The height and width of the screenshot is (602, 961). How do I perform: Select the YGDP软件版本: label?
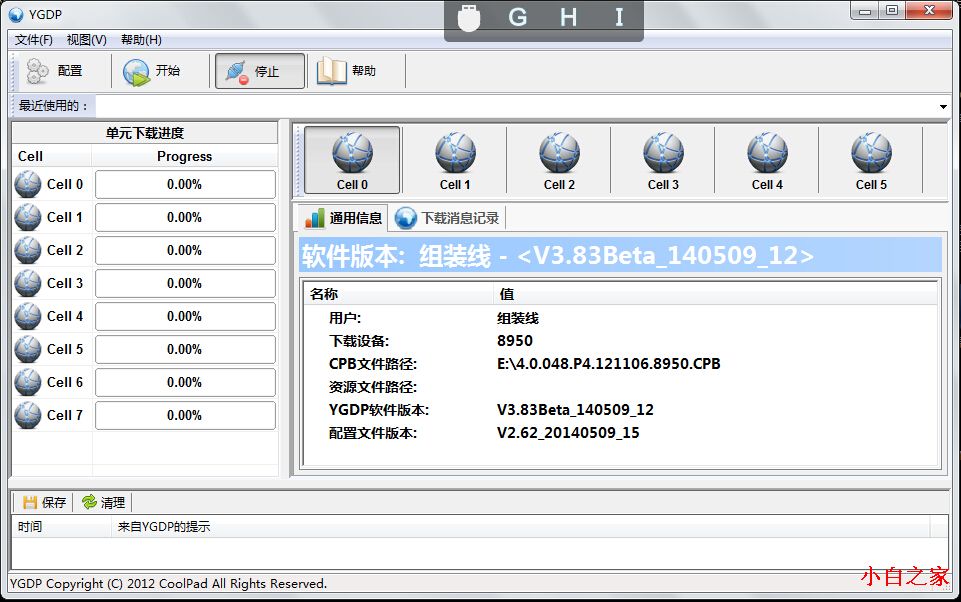coord(379,410)
